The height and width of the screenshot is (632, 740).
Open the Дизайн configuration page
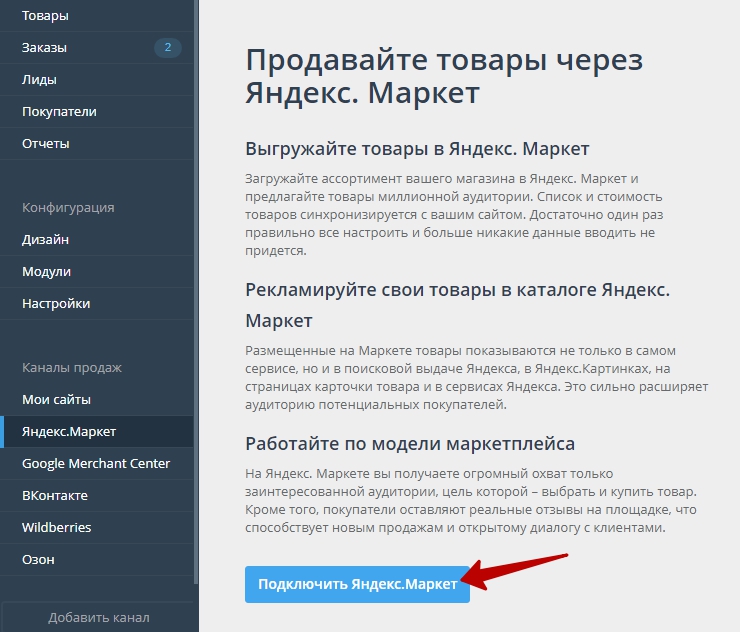click(x=96, y=240)
